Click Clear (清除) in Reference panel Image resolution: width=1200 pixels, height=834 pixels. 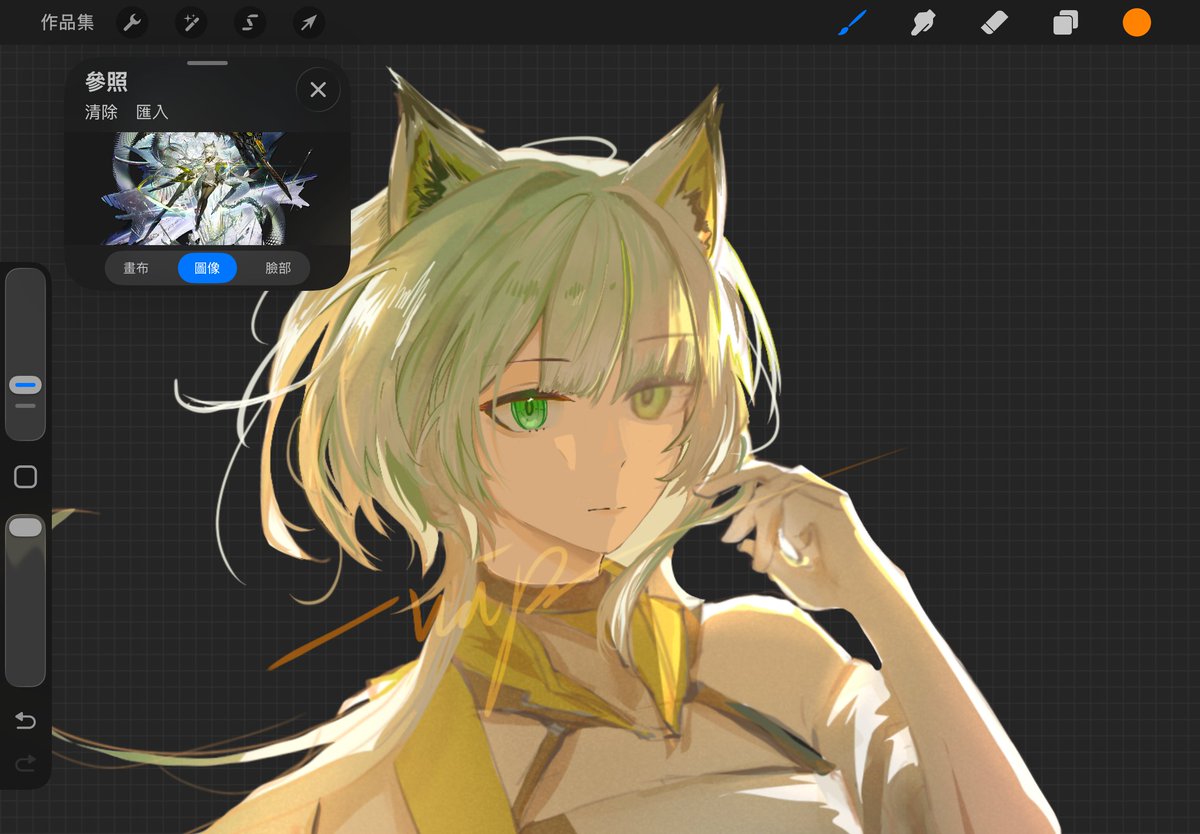tap(101, 112)
